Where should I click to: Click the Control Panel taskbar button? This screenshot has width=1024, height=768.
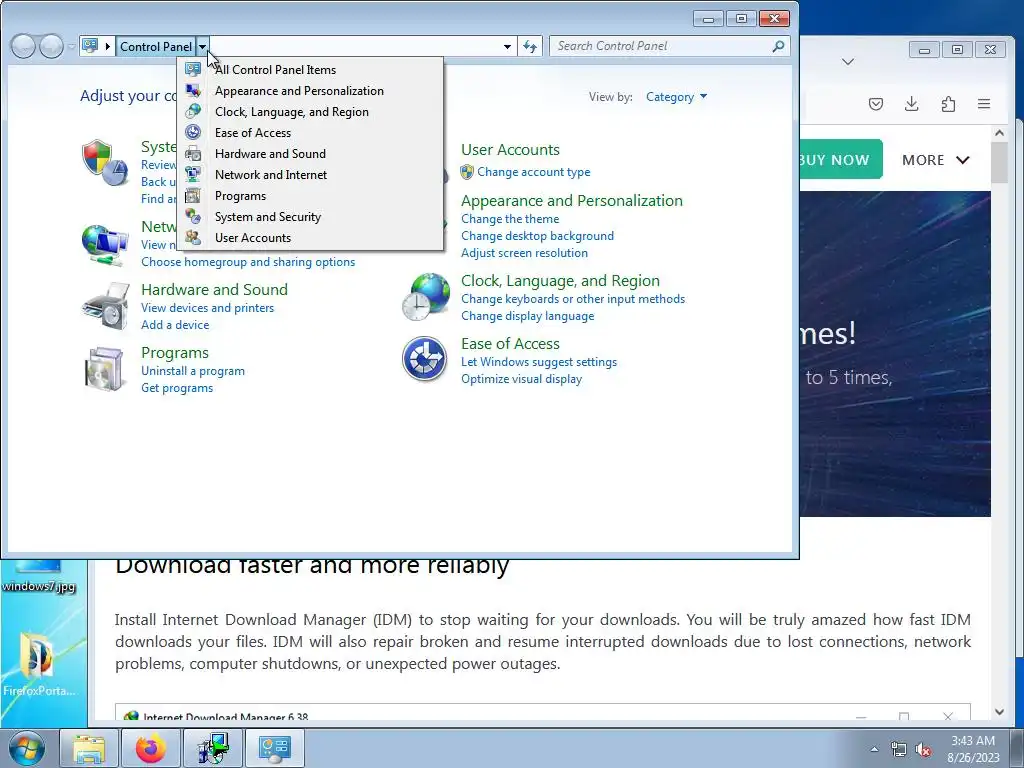click(x=274, y=748)
